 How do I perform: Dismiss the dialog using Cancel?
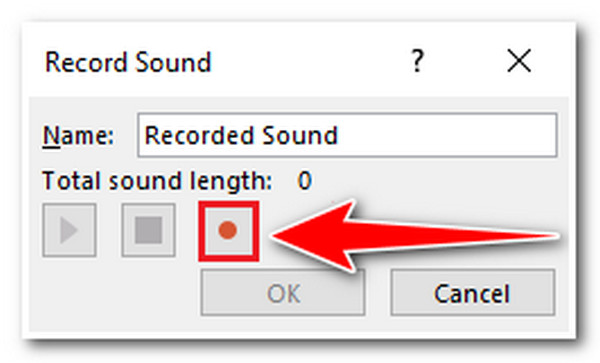pyautogui.click(x=473, y=292)
